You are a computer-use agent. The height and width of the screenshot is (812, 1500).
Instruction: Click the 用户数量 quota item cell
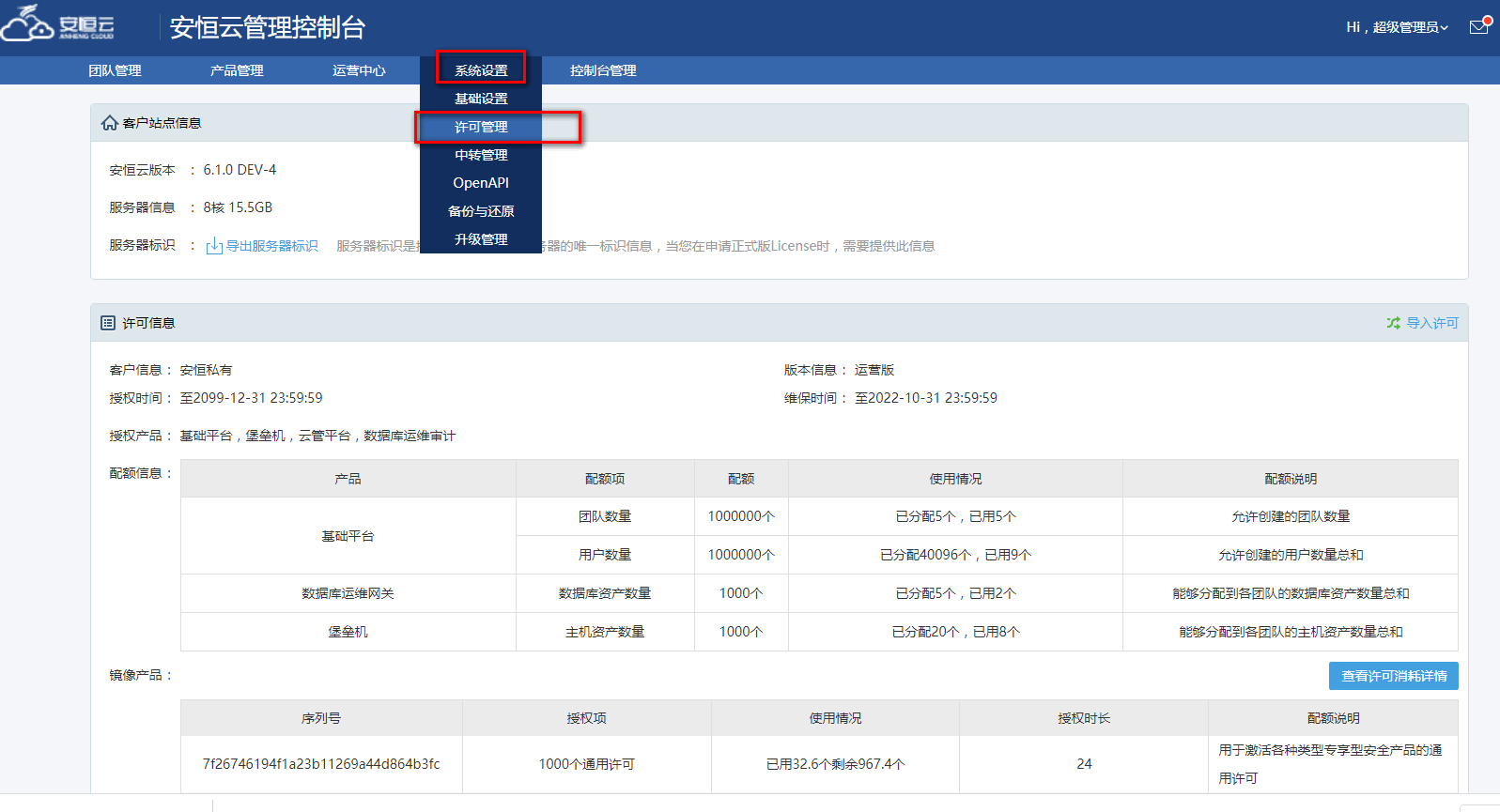click(605, 555)
